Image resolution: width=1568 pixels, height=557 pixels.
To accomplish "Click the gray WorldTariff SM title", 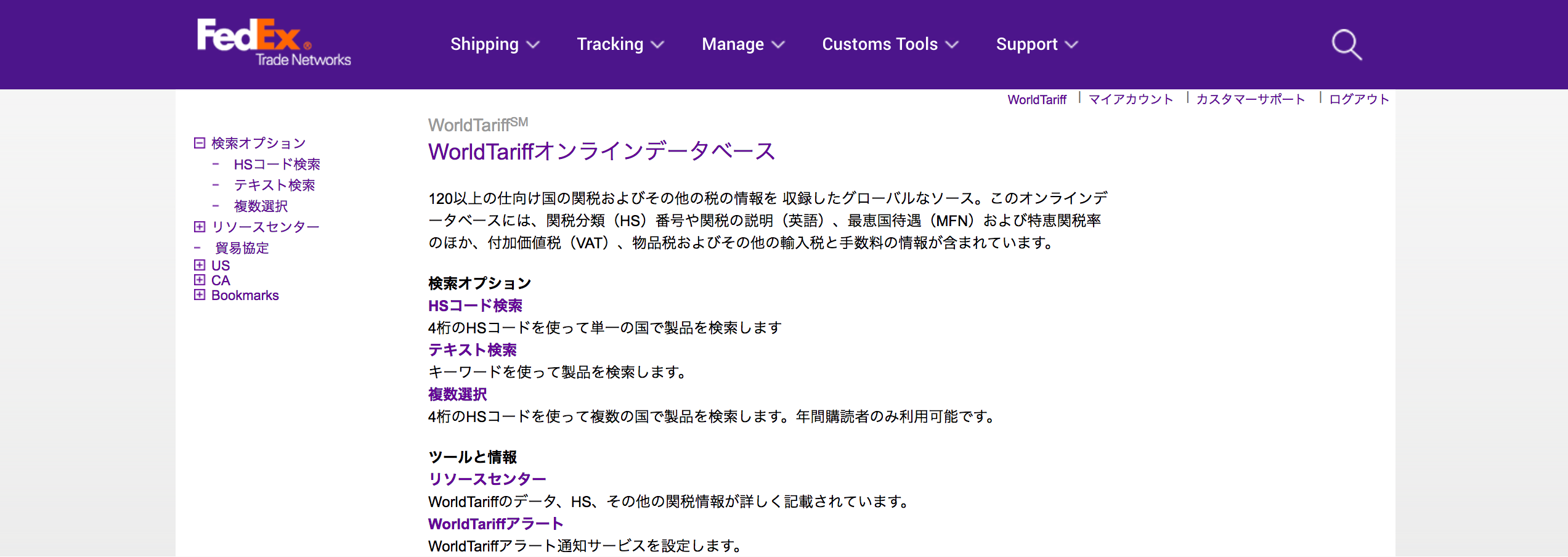I will (x=478, y=124).
